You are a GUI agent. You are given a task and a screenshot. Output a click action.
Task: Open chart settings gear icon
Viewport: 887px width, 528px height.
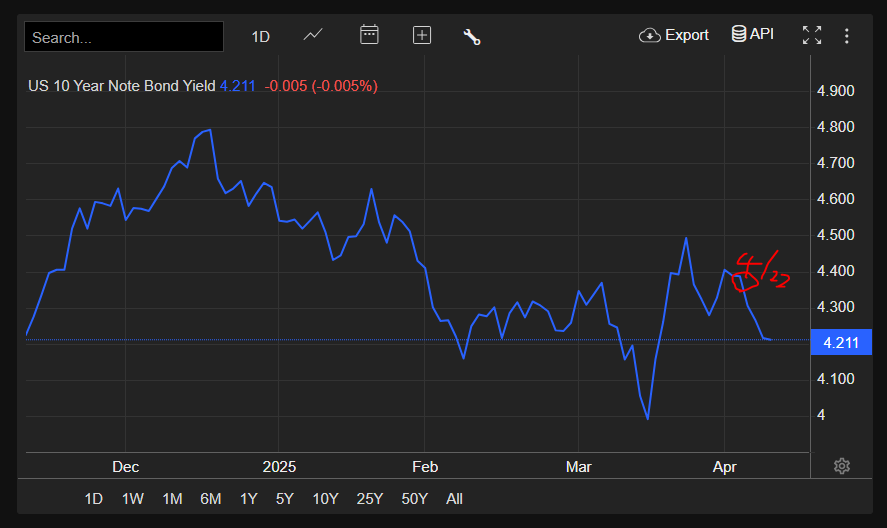(842, 466)
